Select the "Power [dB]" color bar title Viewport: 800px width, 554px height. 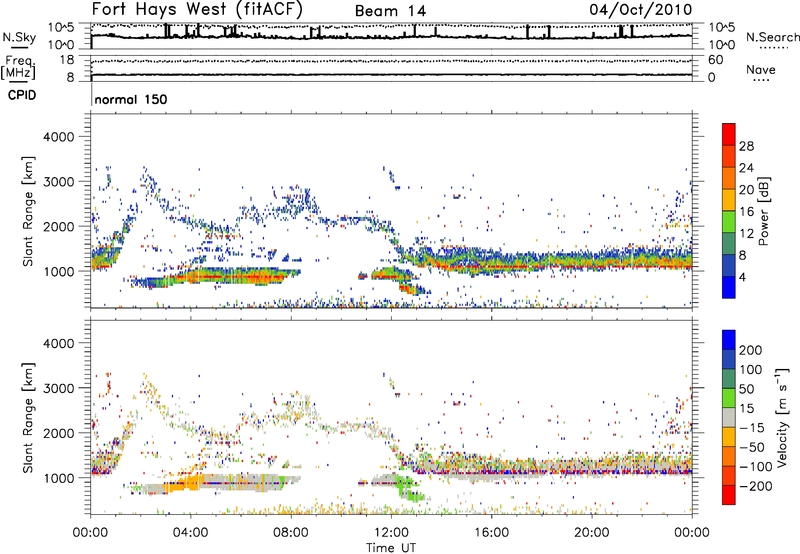click(x=763, y=211)
